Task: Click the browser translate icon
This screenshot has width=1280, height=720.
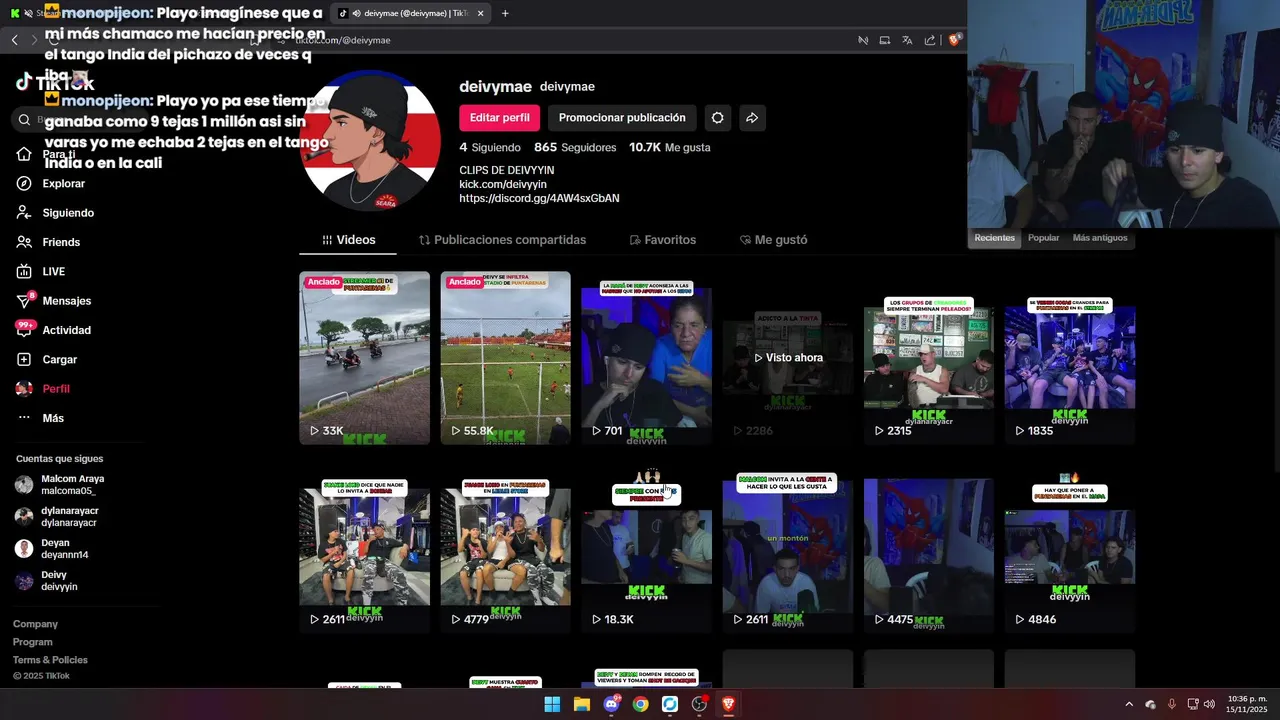Action: [x=907, y=40]
